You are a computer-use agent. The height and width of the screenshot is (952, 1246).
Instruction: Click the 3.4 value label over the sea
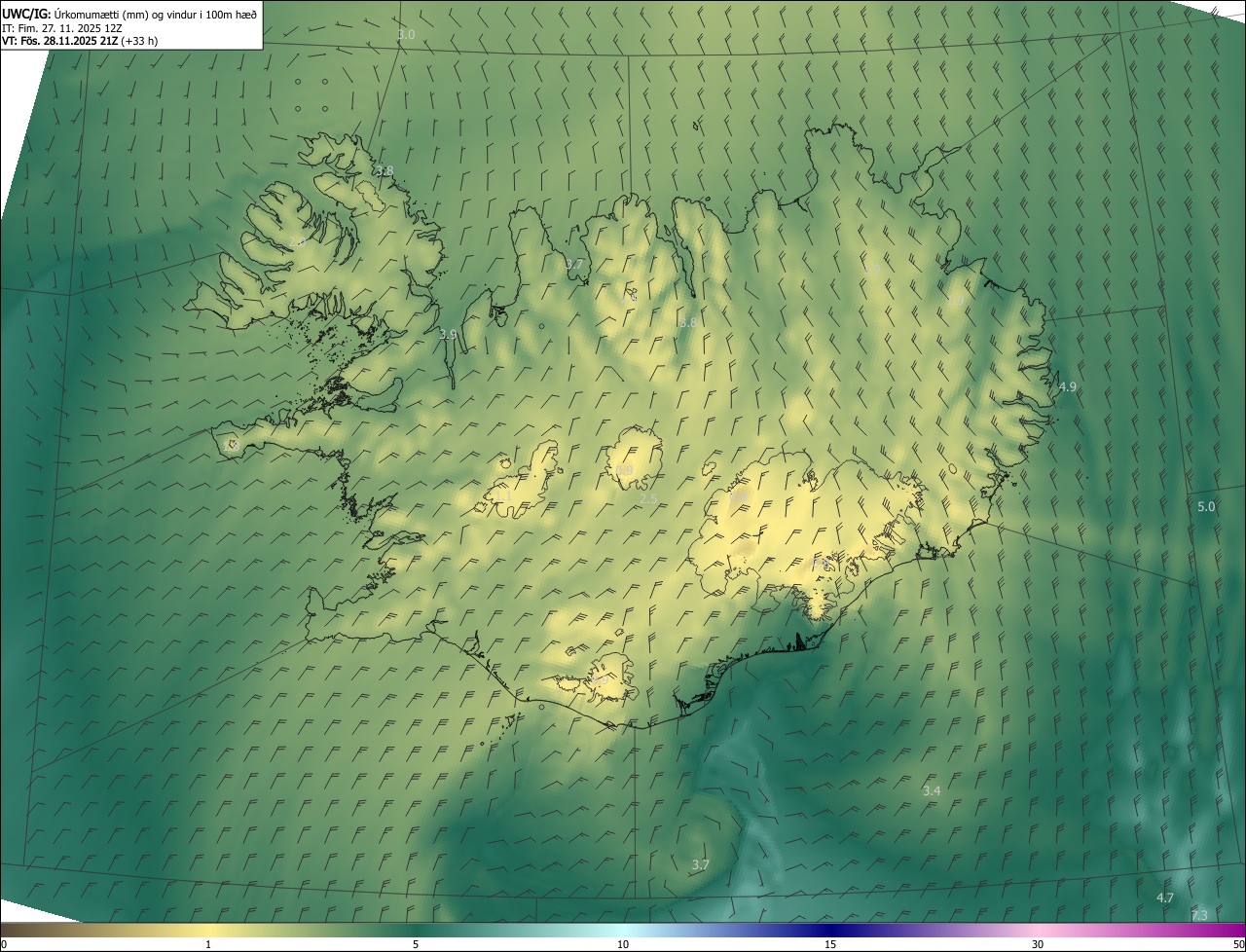point(932,790)
